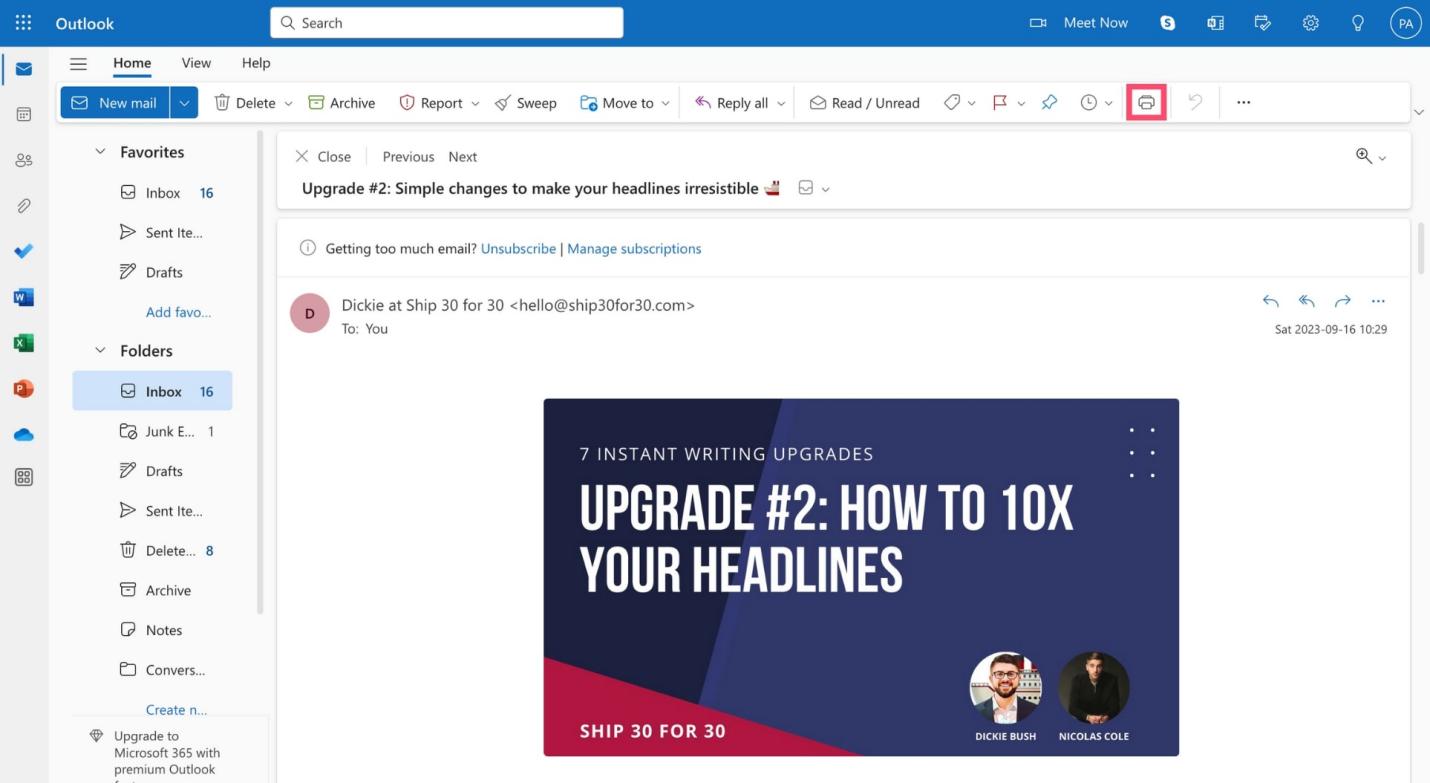Screen dimensions: 1430x783
Task: Click the Add favorite link
Action: [x=178, y=312]
